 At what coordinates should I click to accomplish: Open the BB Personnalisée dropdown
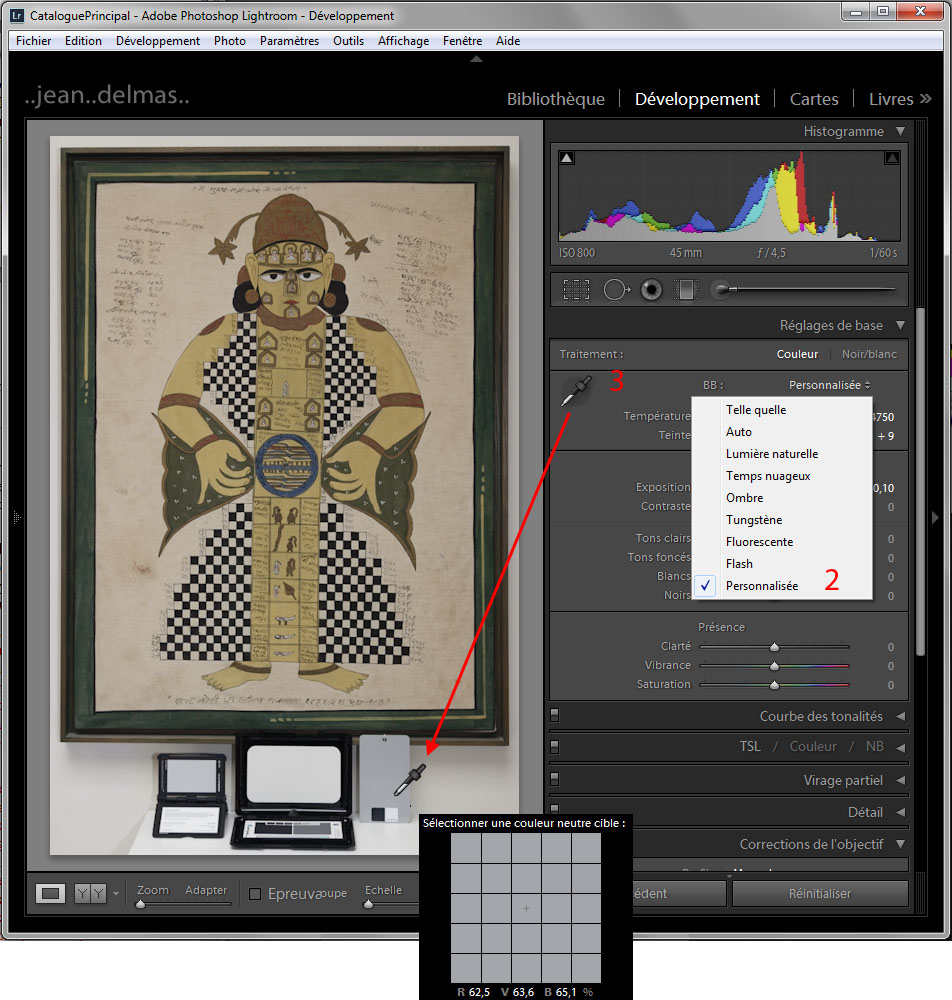[x=829, y=385]
